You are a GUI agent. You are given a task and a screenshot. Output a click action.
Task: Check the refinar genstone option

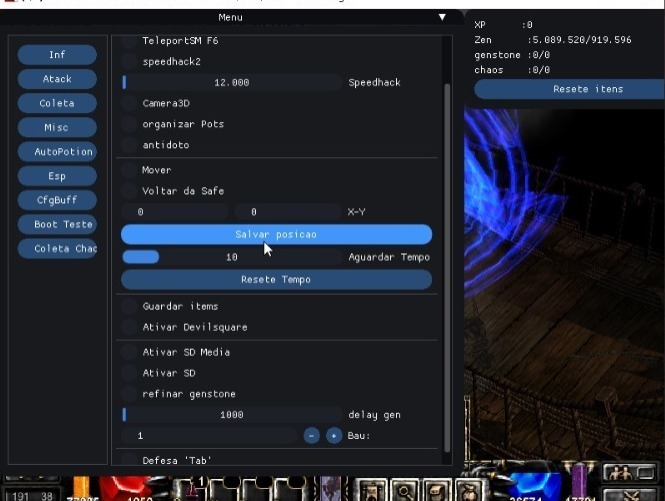click(x=129, y=394)
